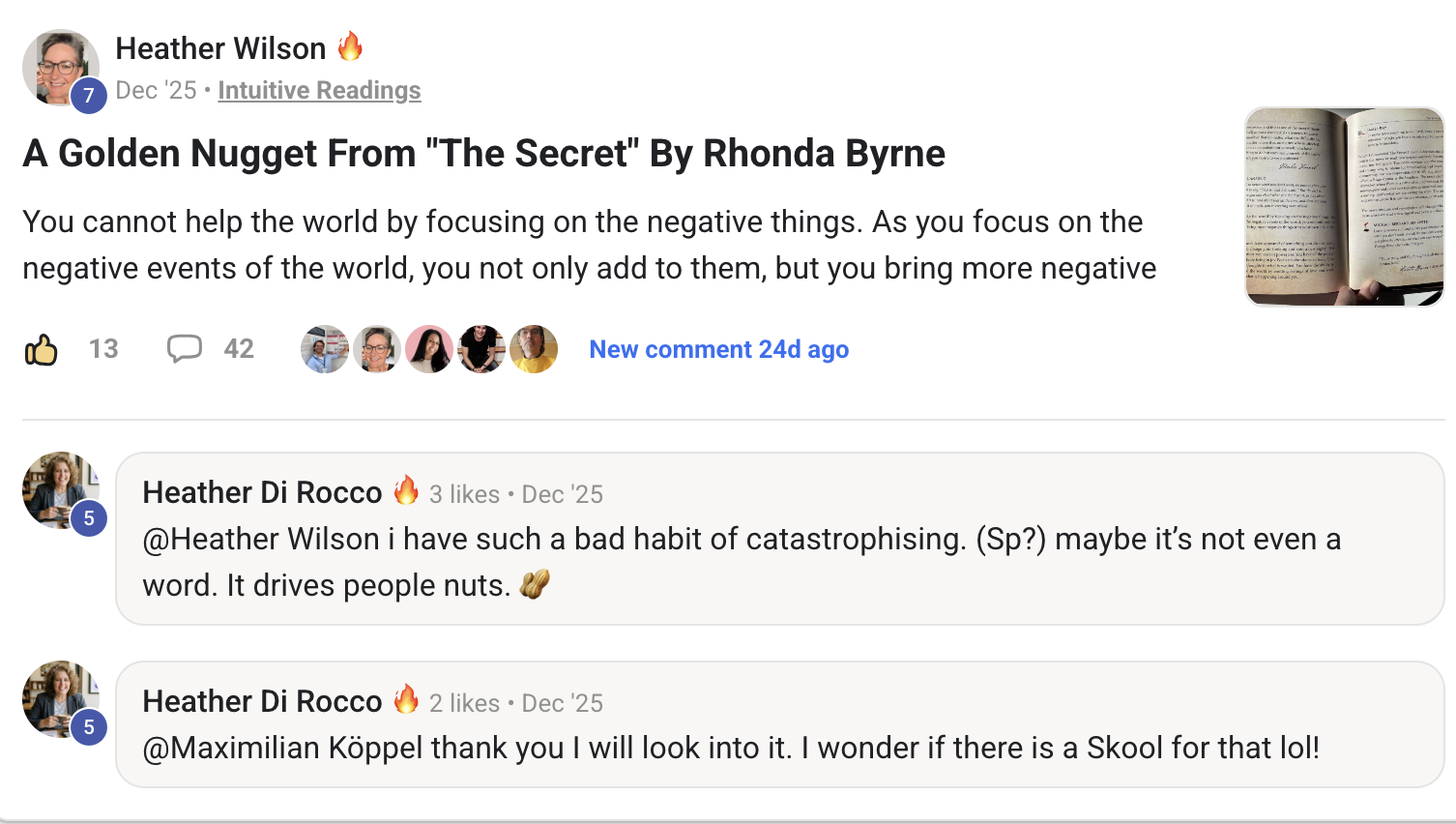
Task: Open the Golden Nugget post title
Action: tap(483, 153)
